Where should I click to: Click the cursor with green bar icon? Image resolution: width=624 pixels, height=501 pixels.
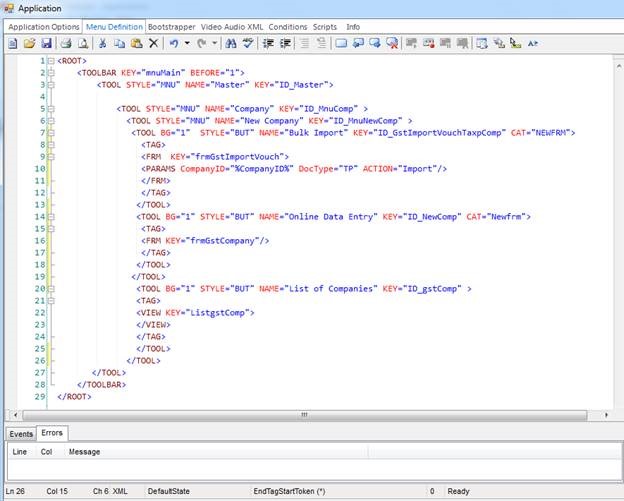pos(516,43)
